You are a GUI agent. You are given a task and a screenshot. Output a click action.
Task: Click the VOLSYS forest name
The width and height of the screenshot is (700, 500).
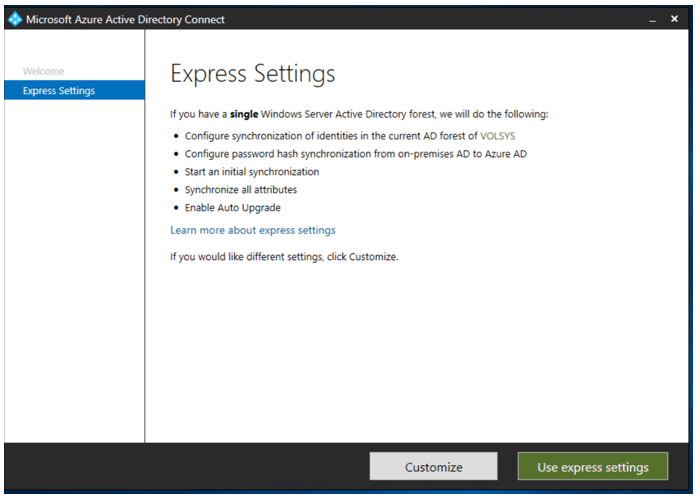tap(498, 135)
